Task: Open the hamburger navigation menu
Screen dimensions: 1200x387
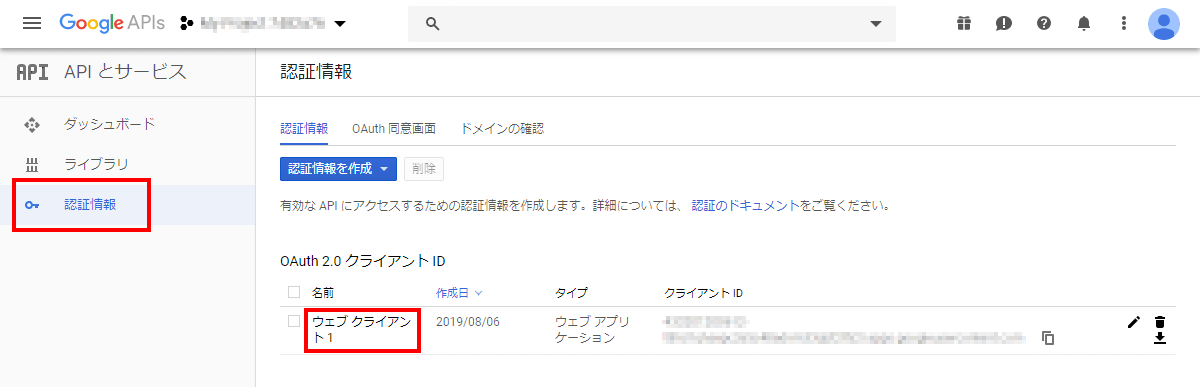Action: pos(32,23)
